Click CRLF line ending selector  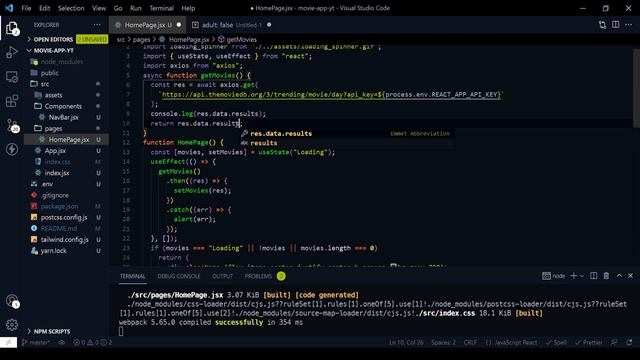[470, 342]
